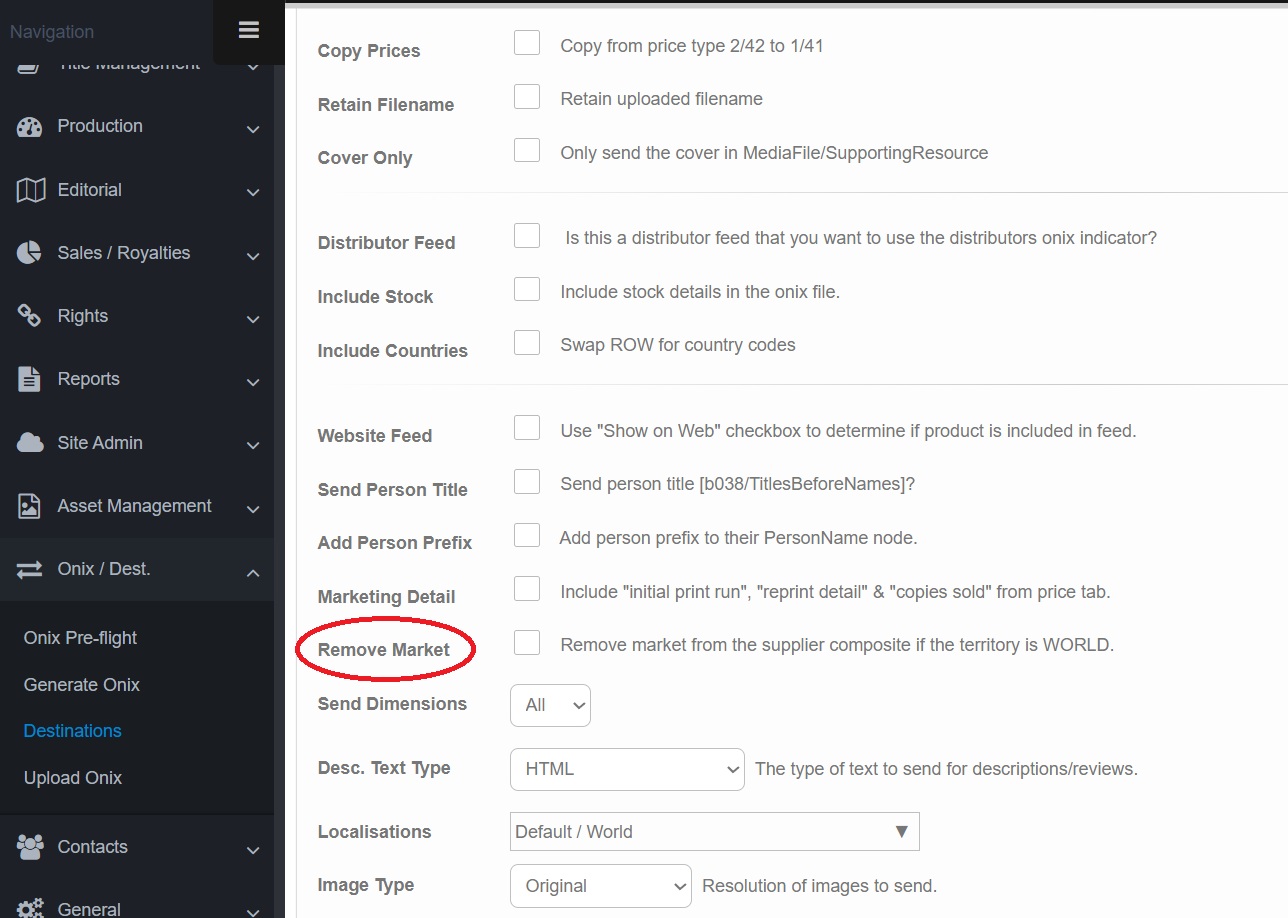Click the Reports document icon
The width and height of the screenshot is (1288, 918).
click(30, 379)
